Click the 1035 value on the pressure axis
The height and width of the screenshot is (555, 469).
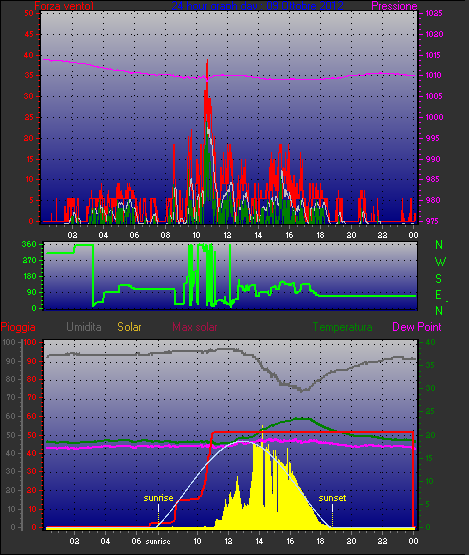434,13
